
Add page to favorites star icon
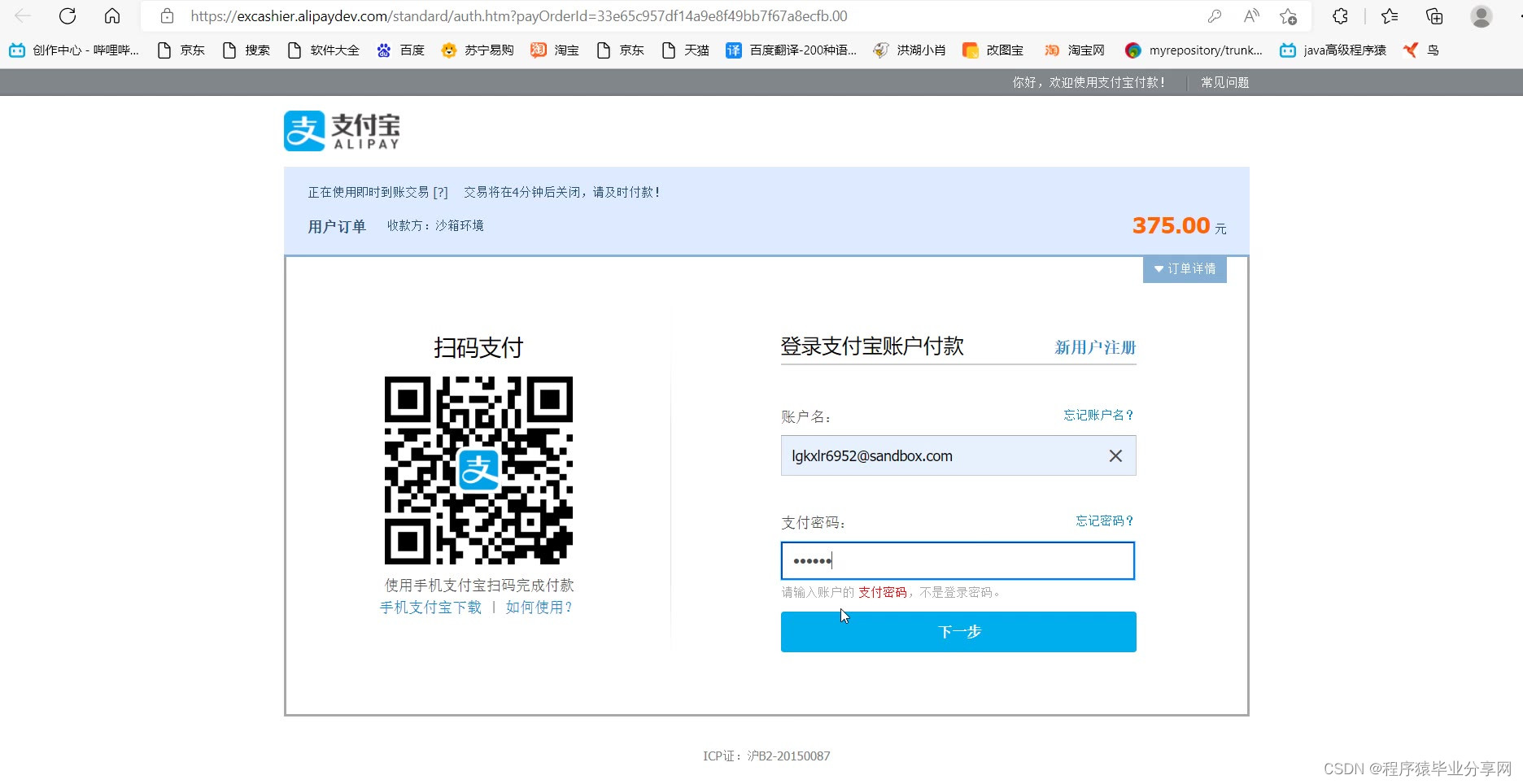pyautogui.click(x=1288, y=15)
